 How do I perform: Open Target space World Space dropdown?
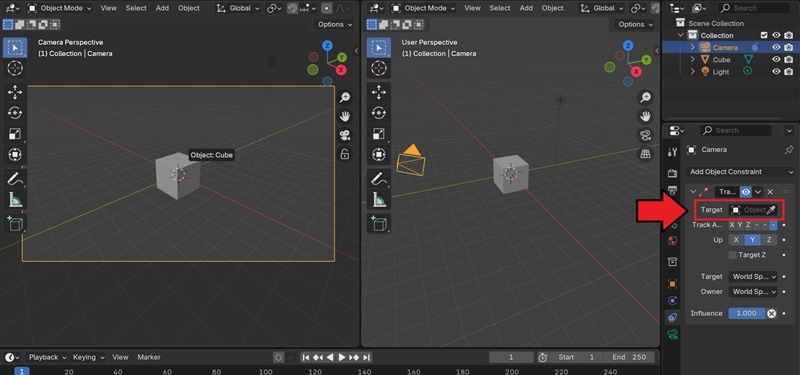coord(753,277)
